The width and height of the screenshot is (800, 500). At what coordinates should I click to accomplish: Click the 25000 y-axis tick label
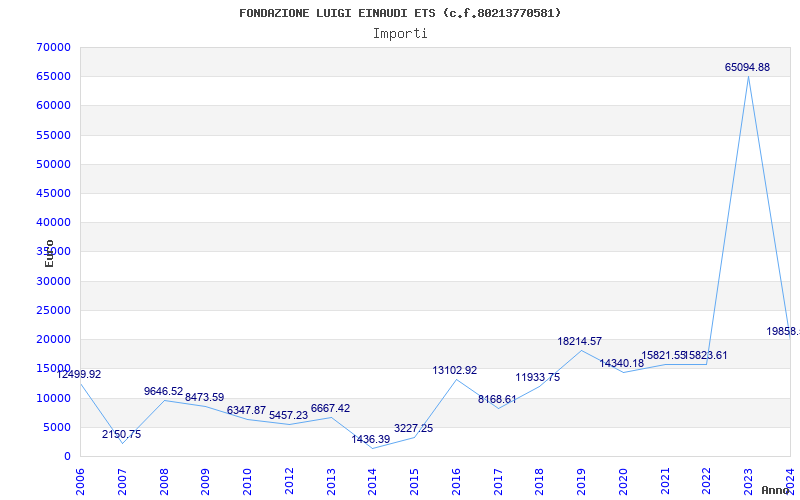point(54,310)
